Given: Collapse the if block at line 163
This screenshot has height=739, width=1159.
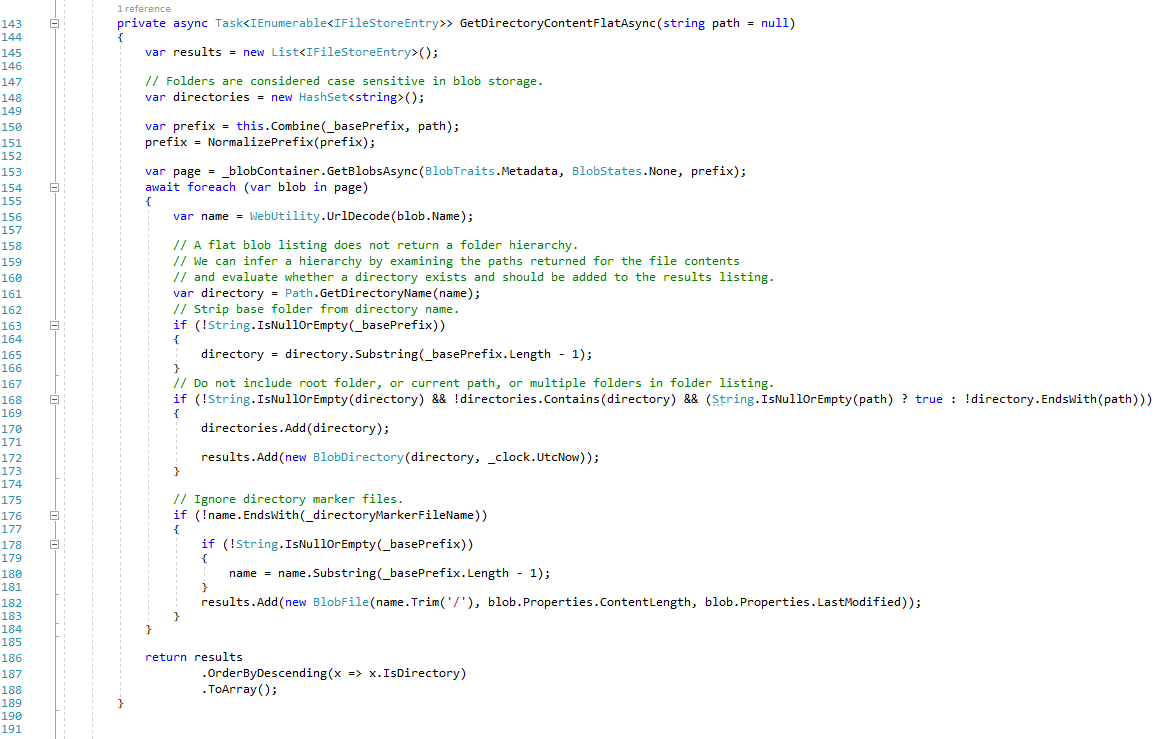Looking at the screenshot, I should click(54, 325).
